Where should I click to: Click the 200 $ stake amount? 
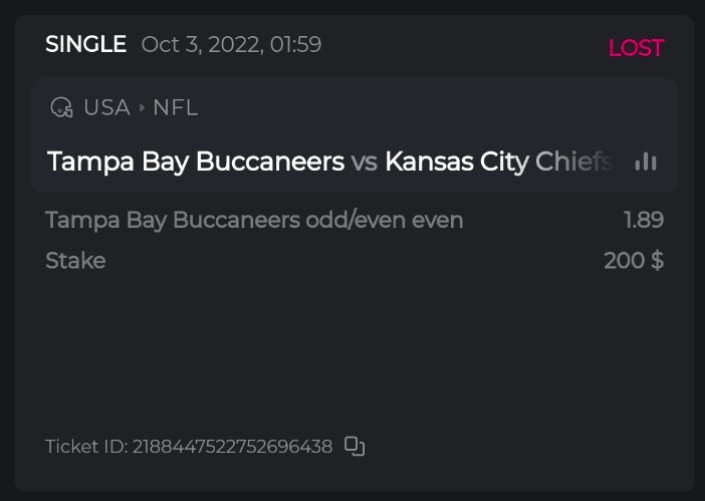(633, 261)
